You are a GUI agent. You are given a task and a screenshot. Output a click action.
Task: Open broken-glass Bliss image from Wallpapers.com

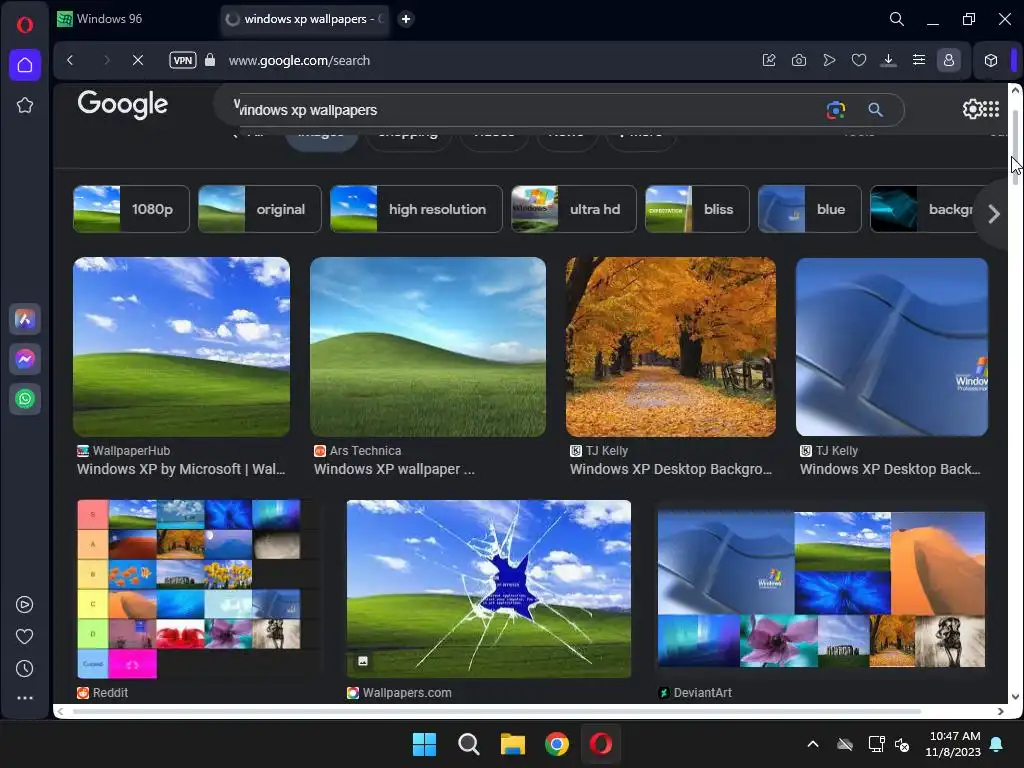488,589
